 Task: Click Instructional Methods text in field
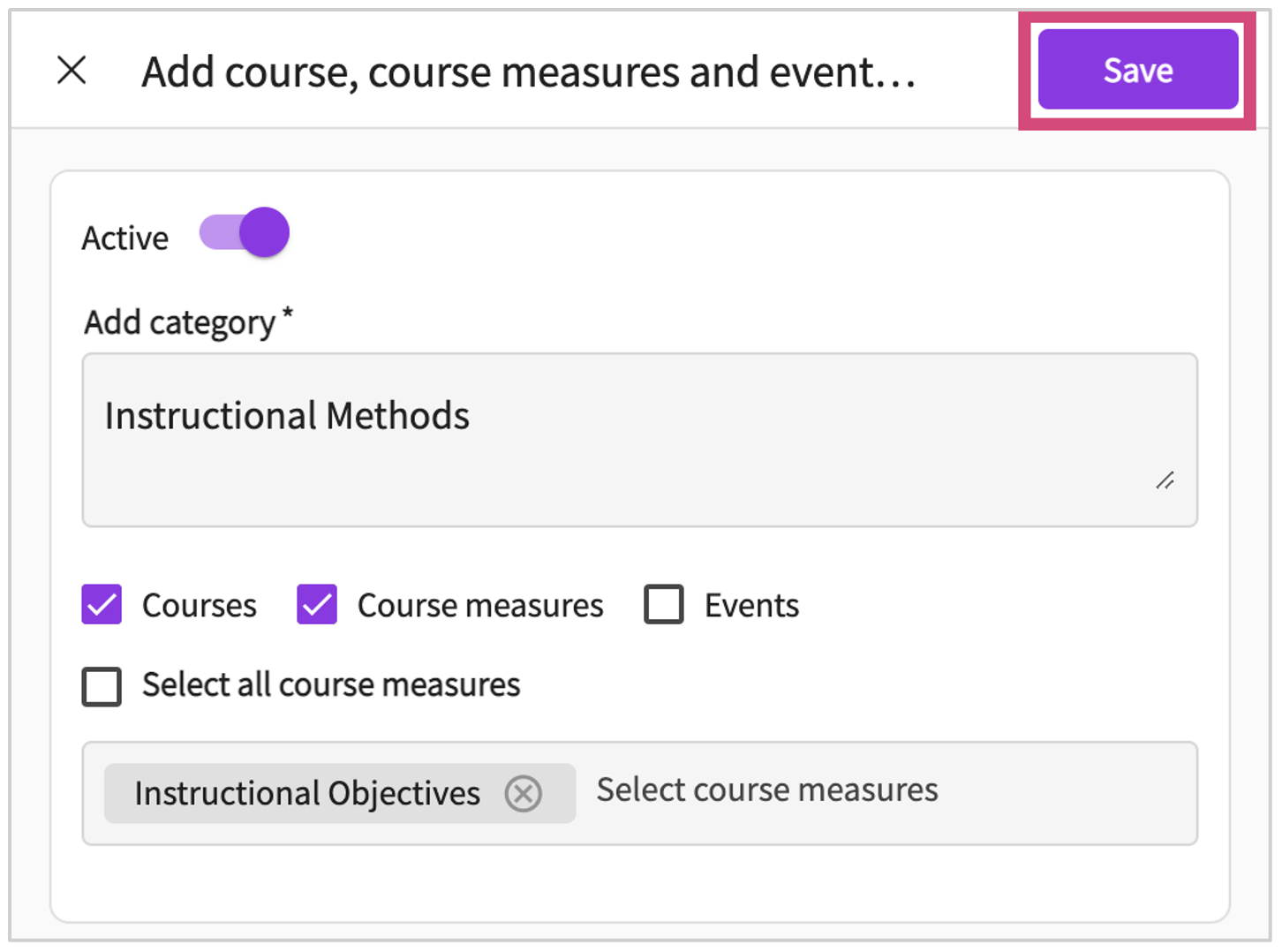[287, 416]
